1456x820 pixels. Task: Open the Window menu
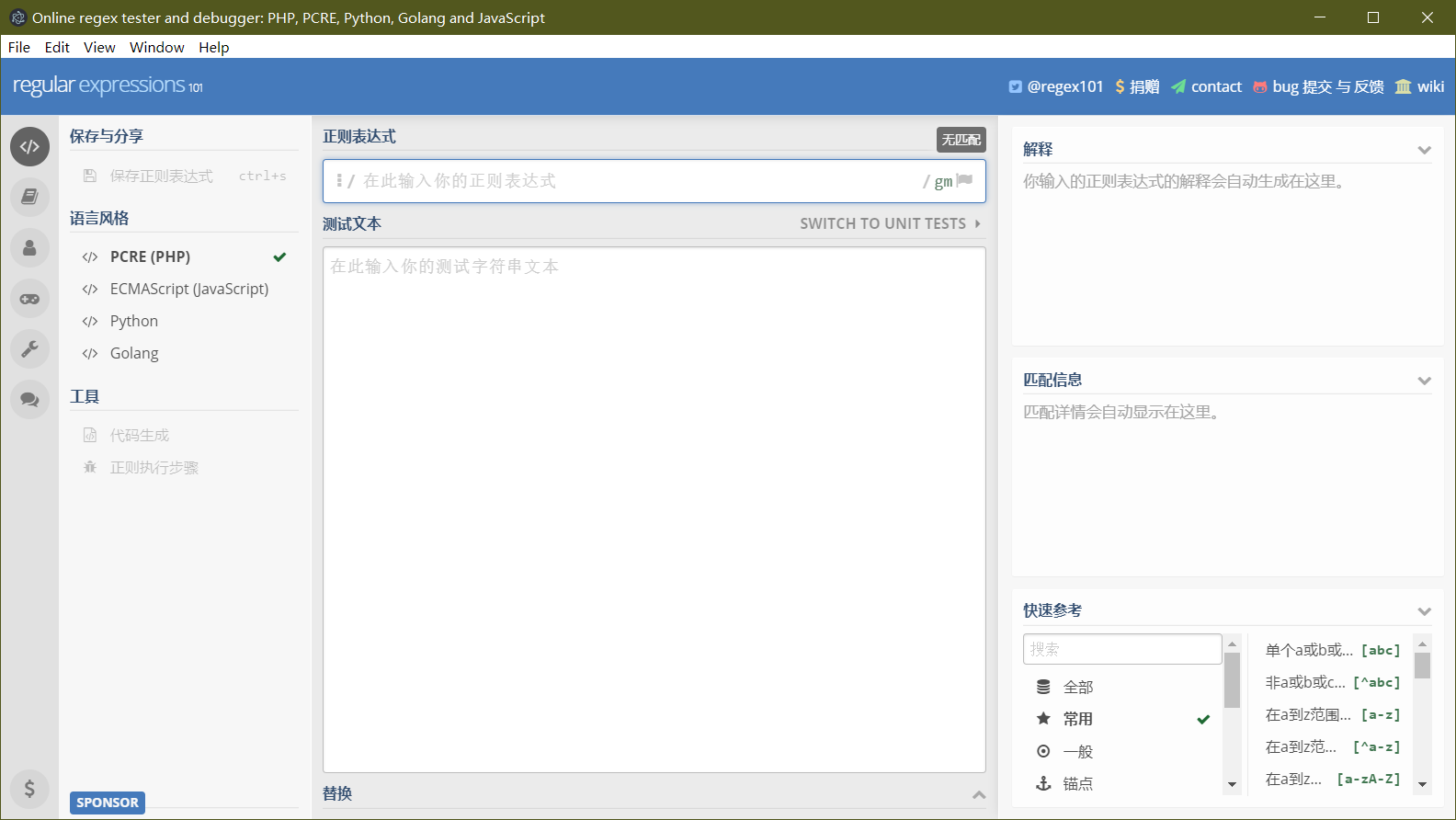click(x=157, y=47)
